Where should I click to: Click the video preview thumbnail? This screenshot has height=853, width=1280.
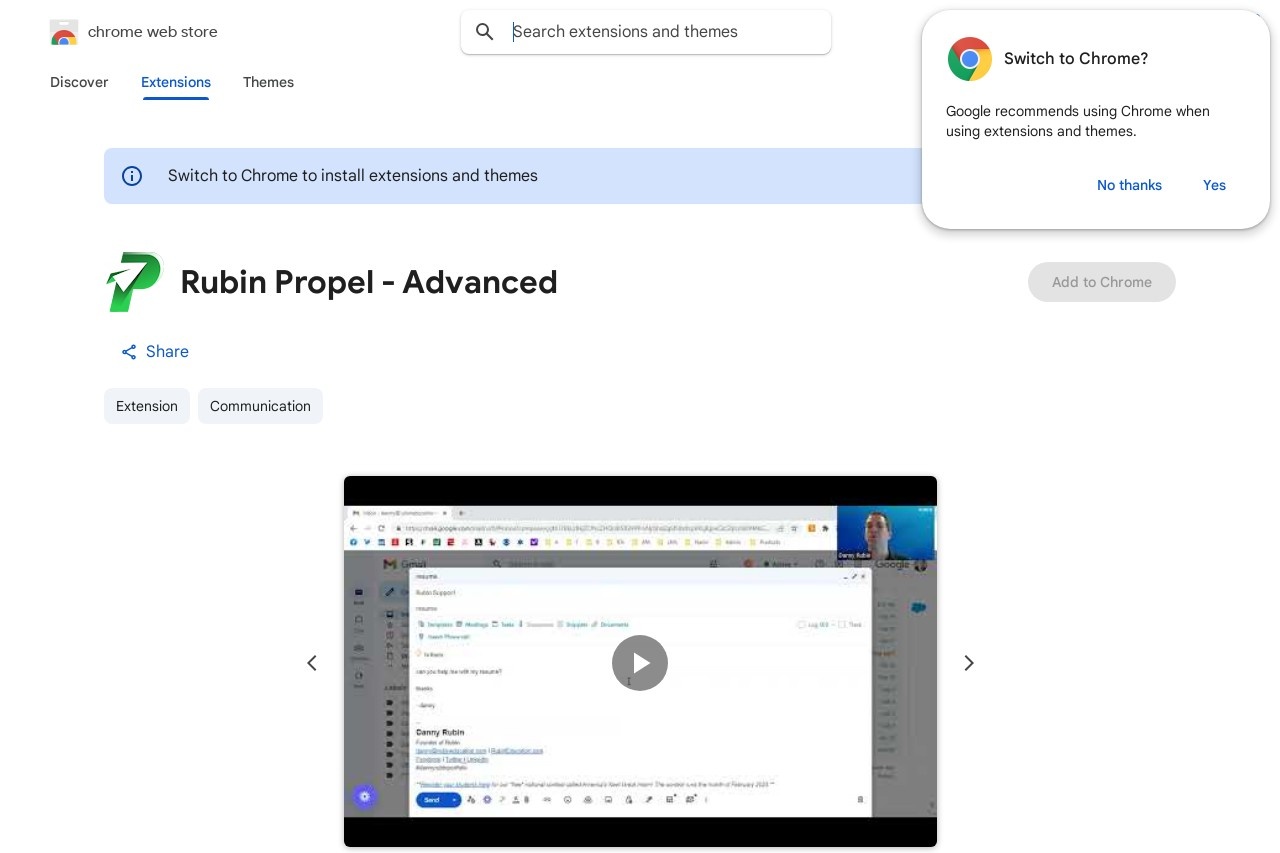click(x=640, y=662)
